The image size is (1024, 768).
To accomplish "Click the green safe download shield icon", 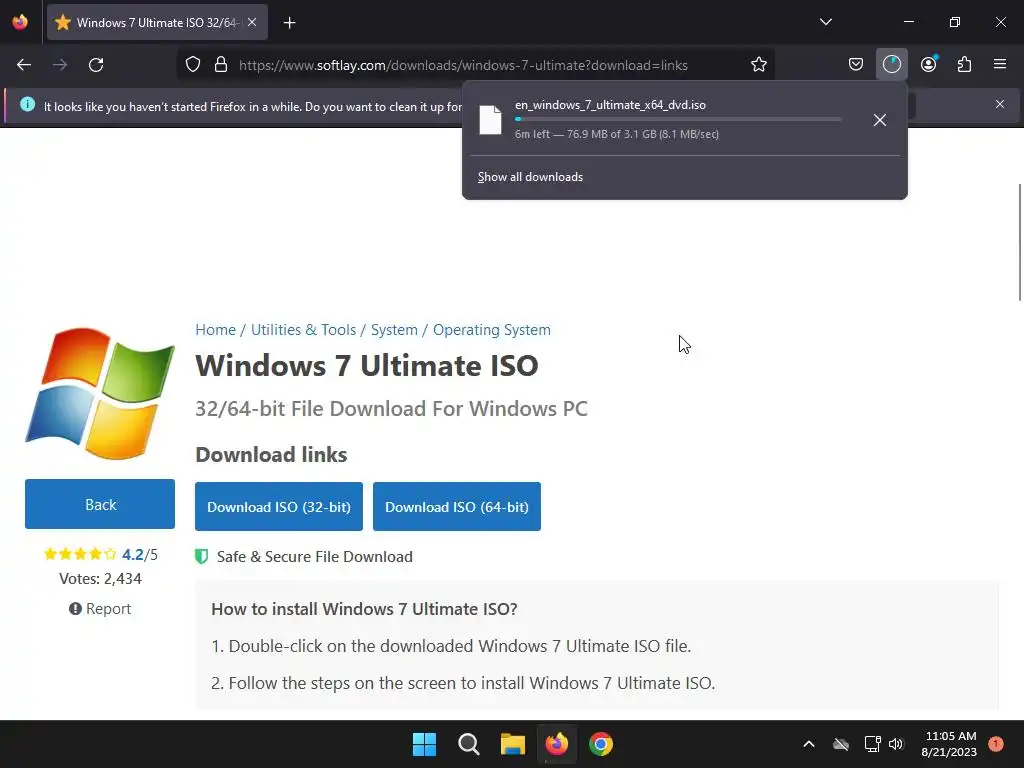I will pos(202,556).
